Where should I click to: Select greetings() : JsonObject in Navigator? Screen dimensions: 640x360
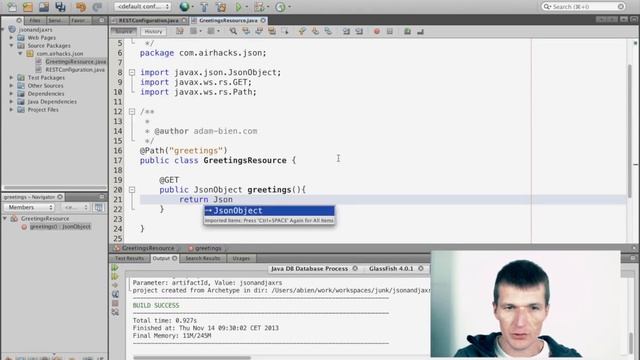pyautogui.click(x=60, y=227)
